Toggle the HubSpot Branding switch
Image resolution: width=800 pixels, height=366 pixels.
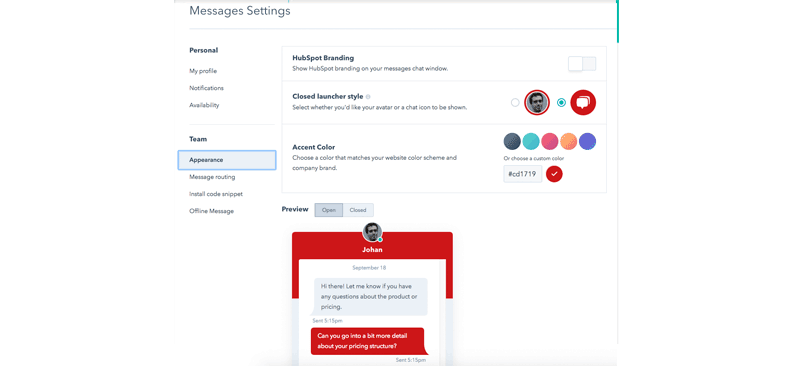tap(582, 64)
